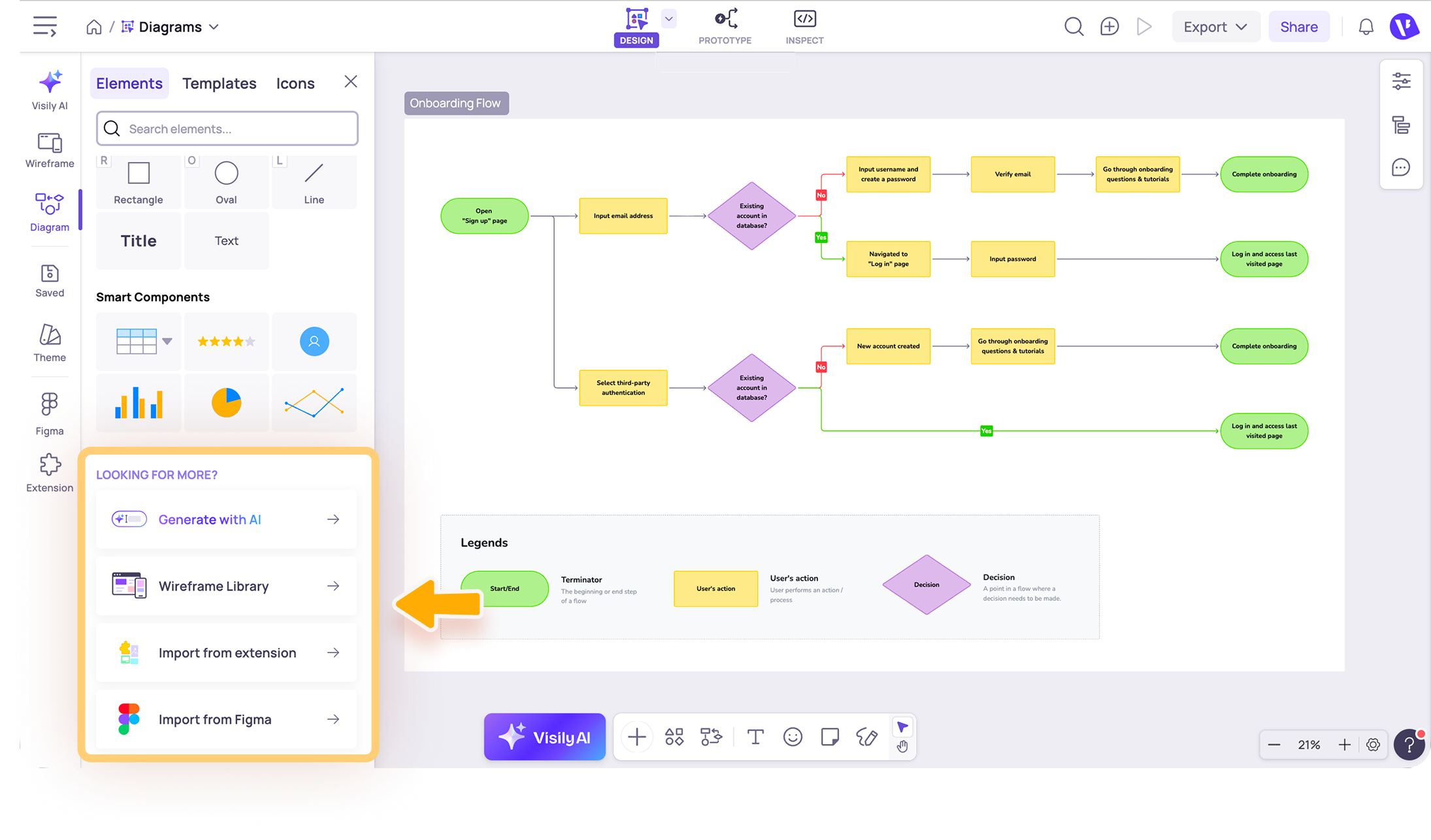Select the Onboarding Flow board label

coord(456,103)
